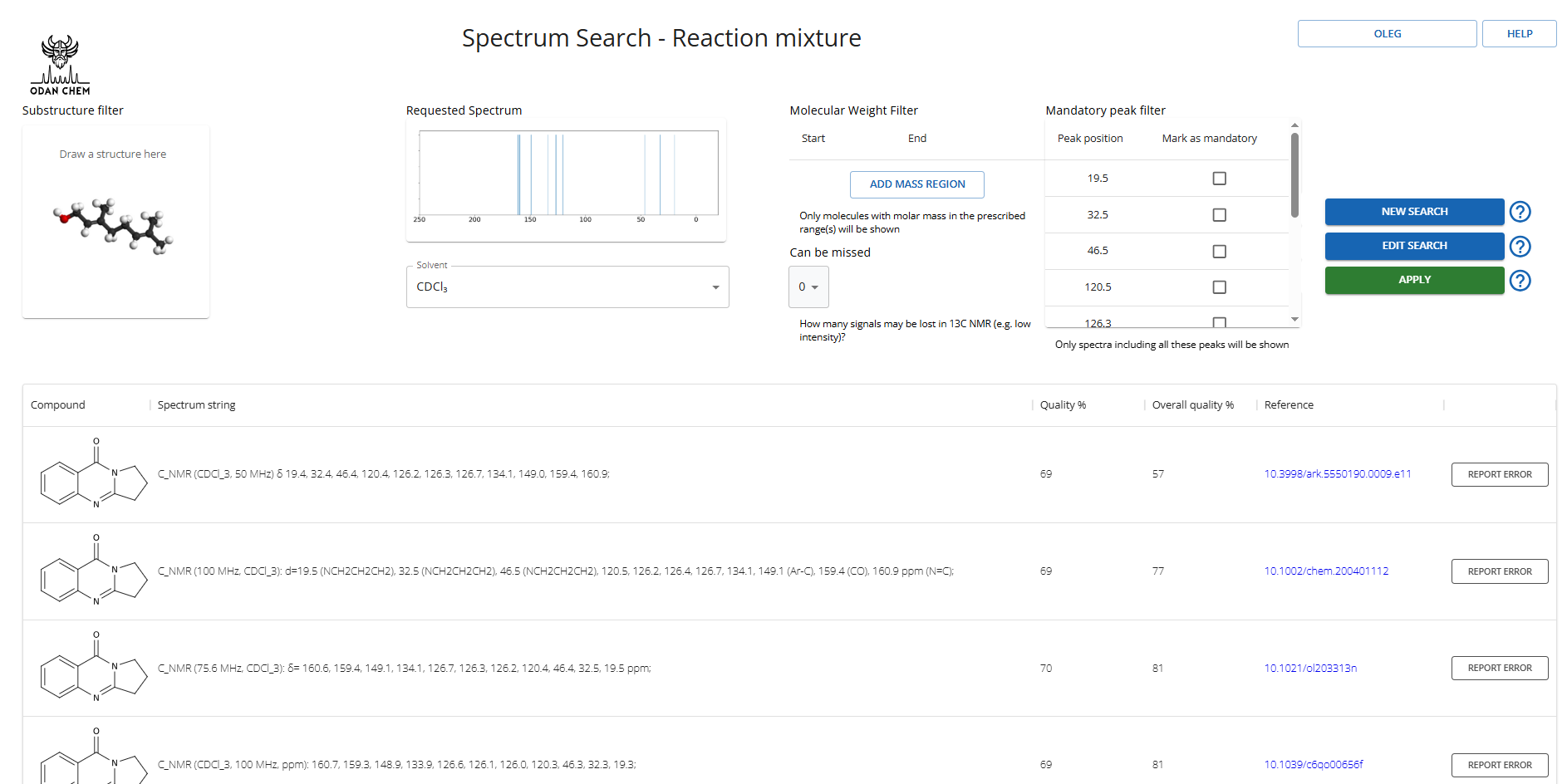This screenshot has width=1567, height=784.
Task: Open help icon beside New Search
Action: point(1520,212)
